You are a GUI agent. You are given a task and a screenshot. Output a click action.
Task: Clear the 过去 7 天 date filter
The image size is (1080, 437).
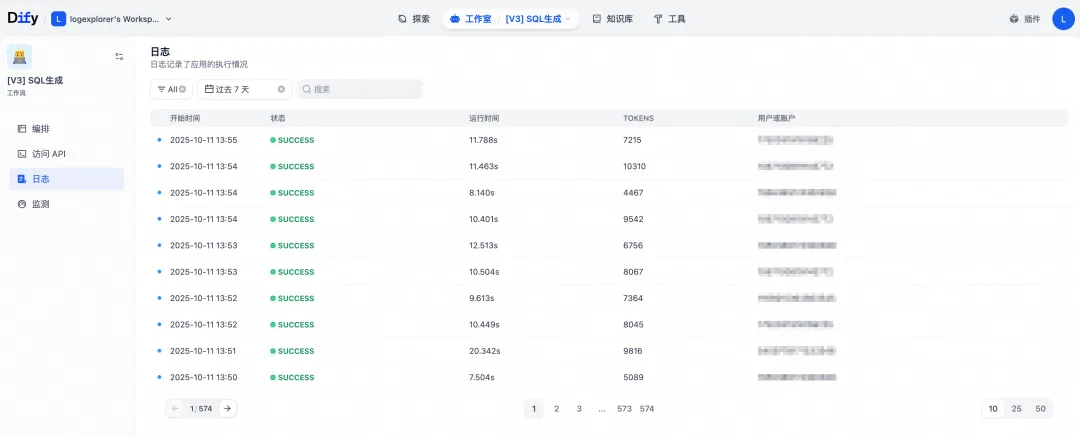281,89
